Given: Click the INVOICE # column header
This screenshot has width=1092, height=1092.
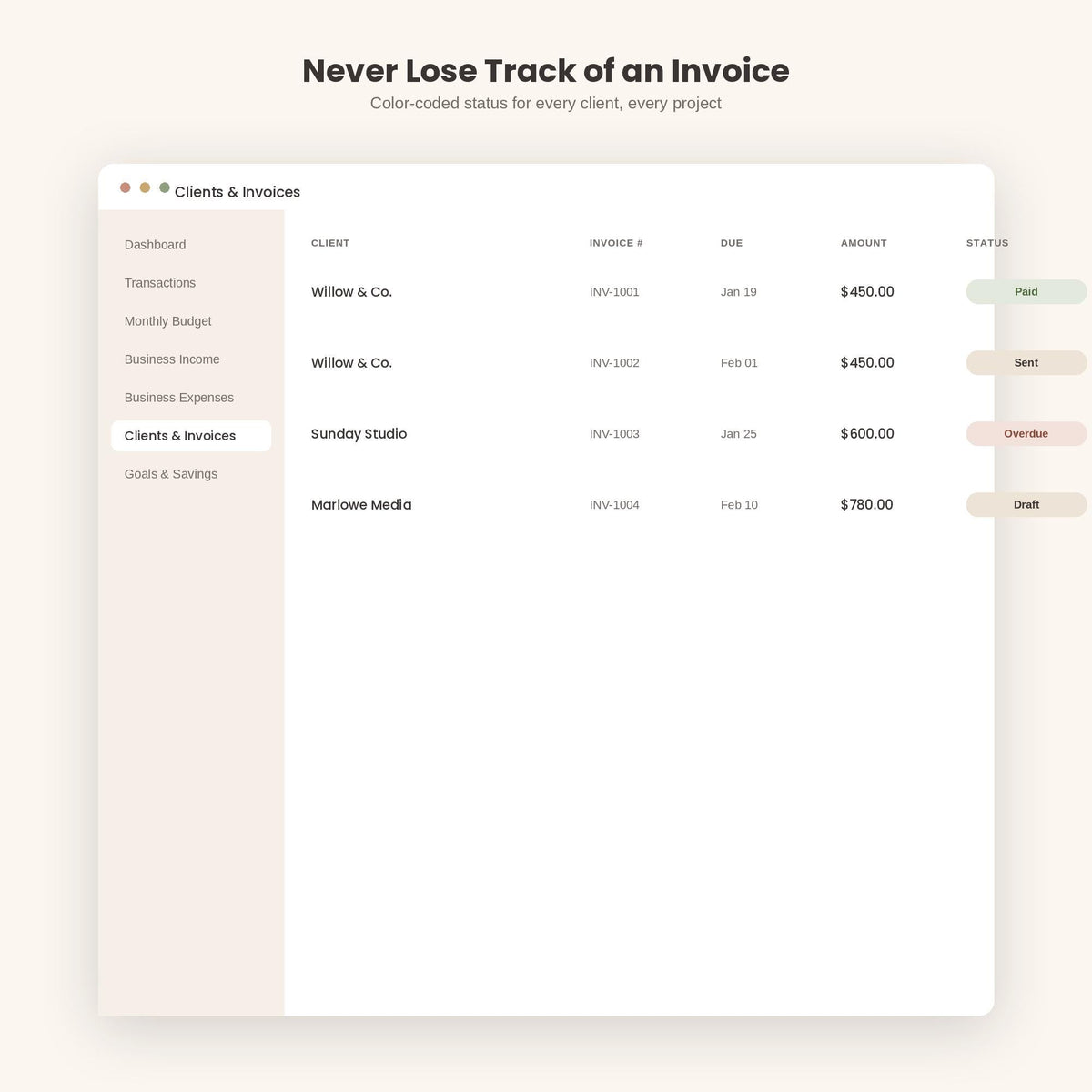Looking at the screenshot, I should tap(616, 243).
